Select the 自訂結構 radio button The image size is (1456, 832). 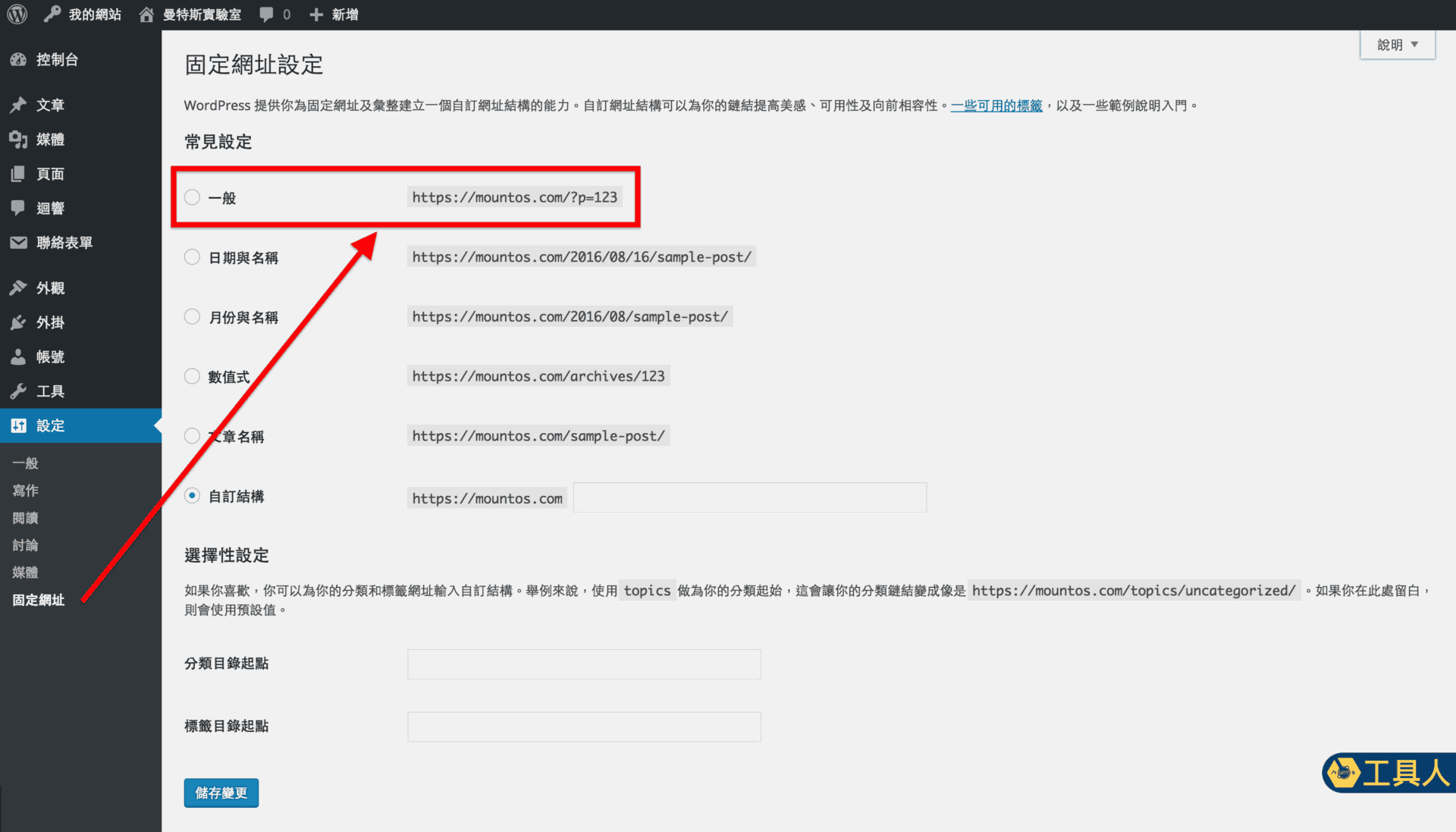[192, 496]
